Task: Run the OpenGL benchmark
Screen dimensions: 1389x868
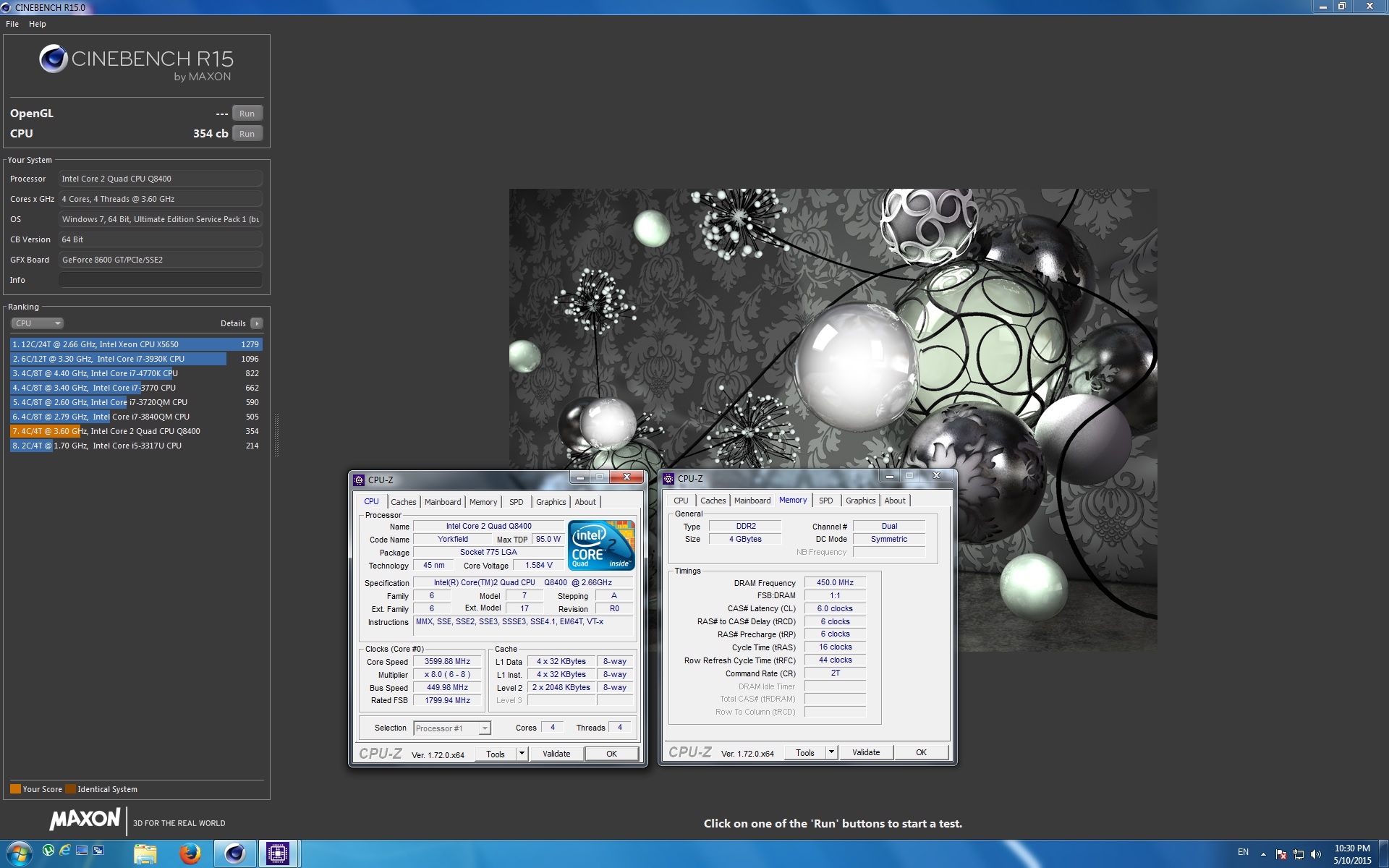Action: [247, 114]
